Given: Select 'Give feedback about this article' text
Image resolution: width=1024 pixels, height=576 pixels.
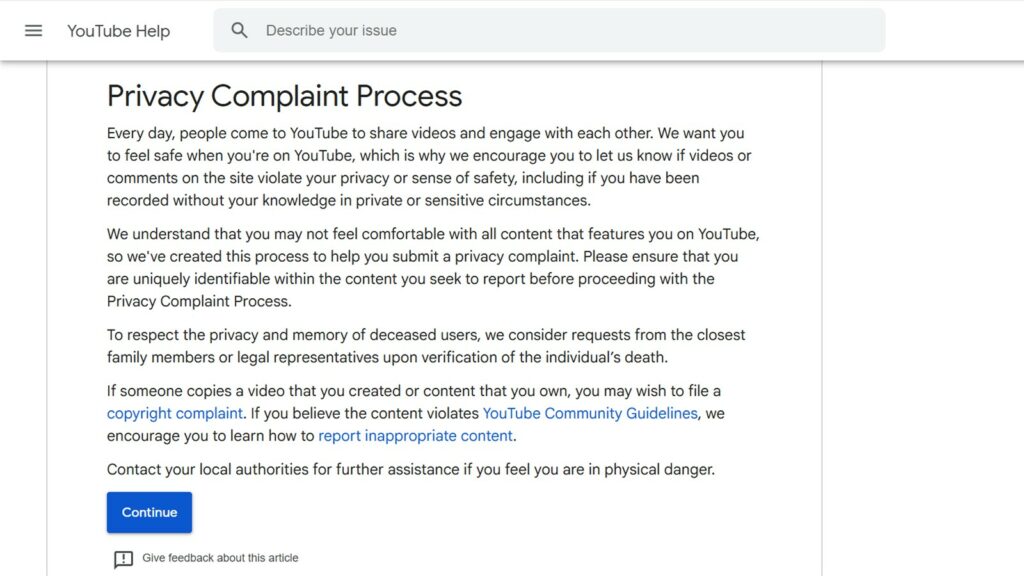Looking at the screenshot, I should [220, 558].
